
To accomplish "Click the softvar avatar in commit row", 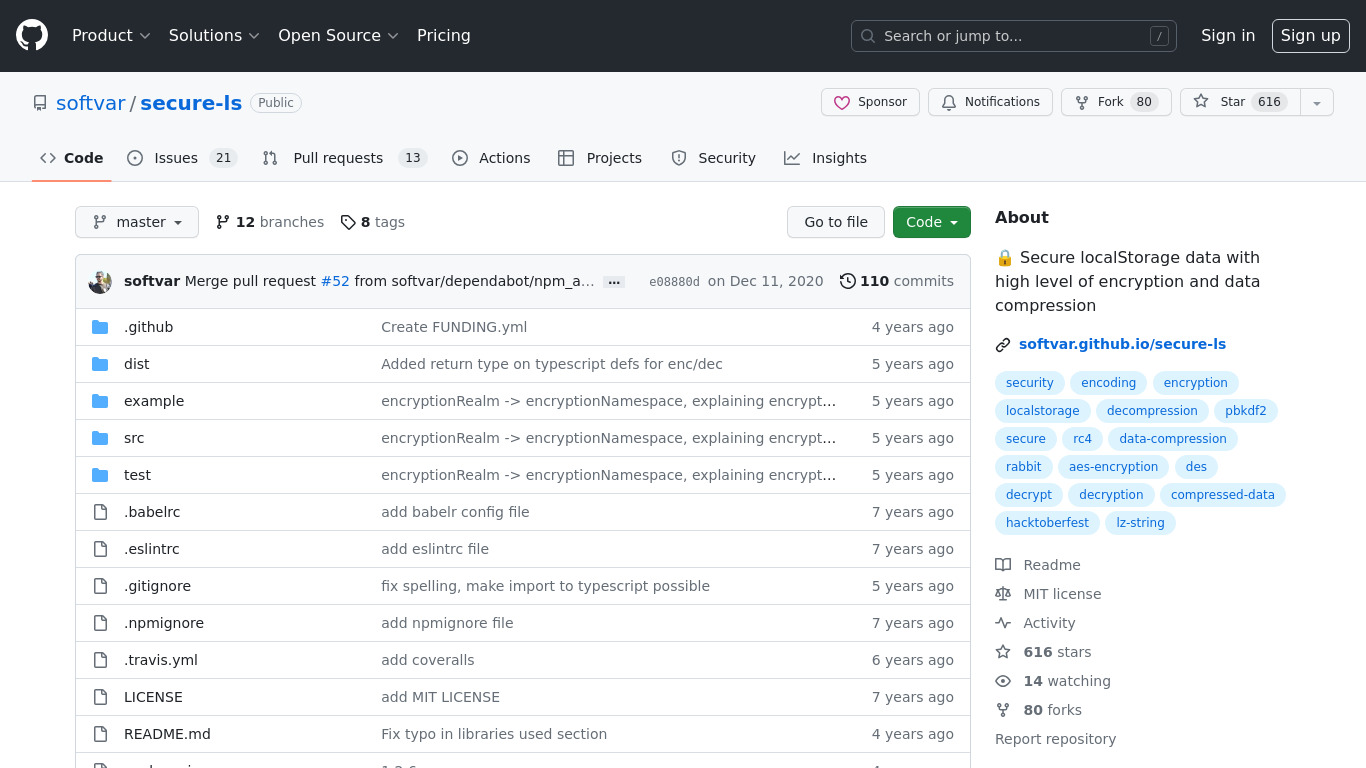I will pos(100,282).
